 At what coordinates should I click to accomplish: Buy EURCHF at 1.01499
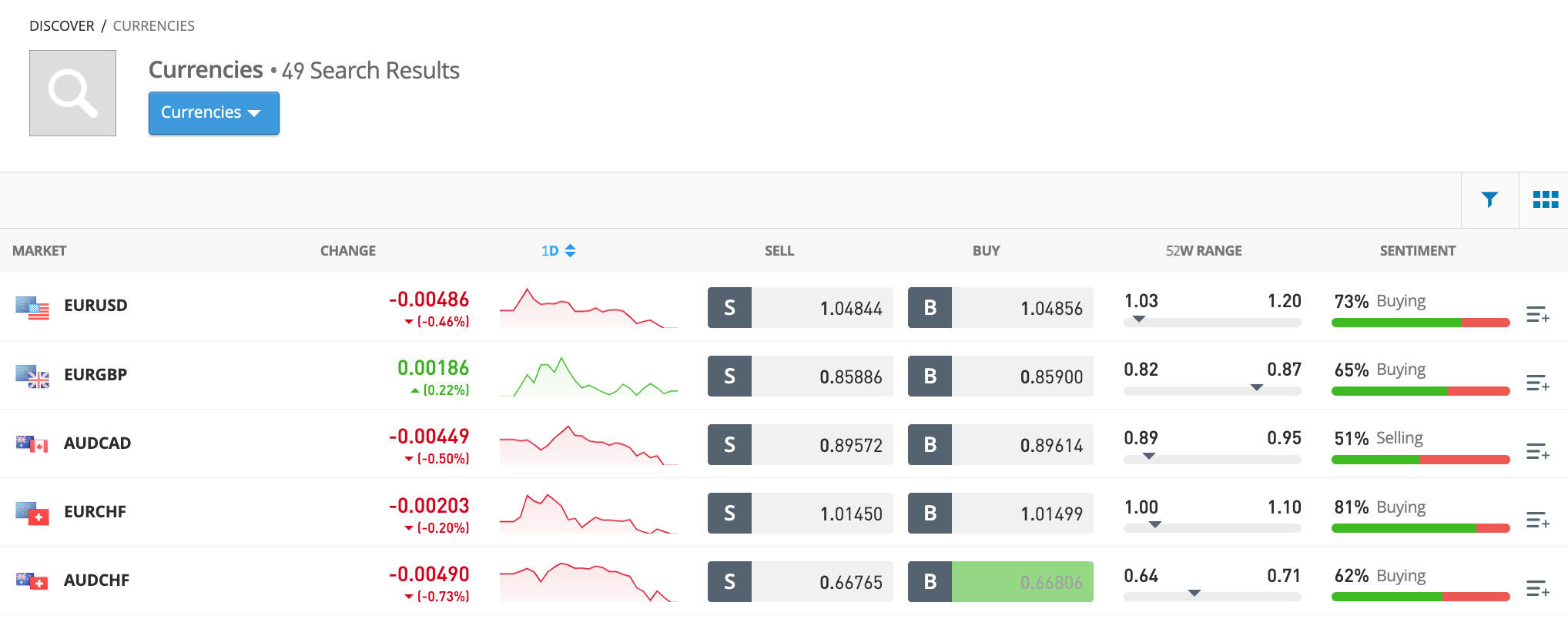point(1000,514)
